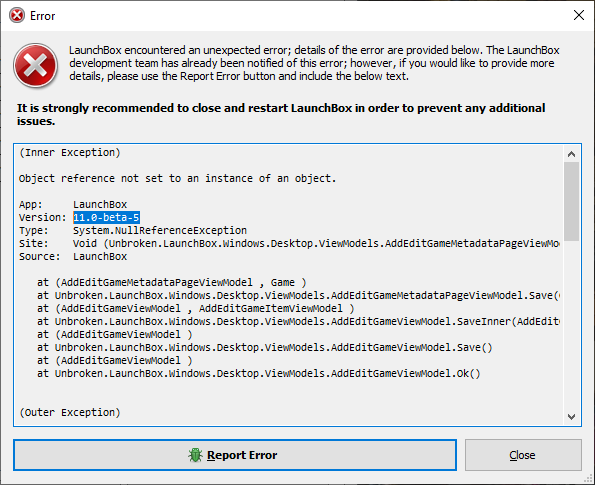The height and width of the screenshot is (485, 595).
Task: Click the highlighted 11.0-beta-5 version text
Action: point(106,217)
